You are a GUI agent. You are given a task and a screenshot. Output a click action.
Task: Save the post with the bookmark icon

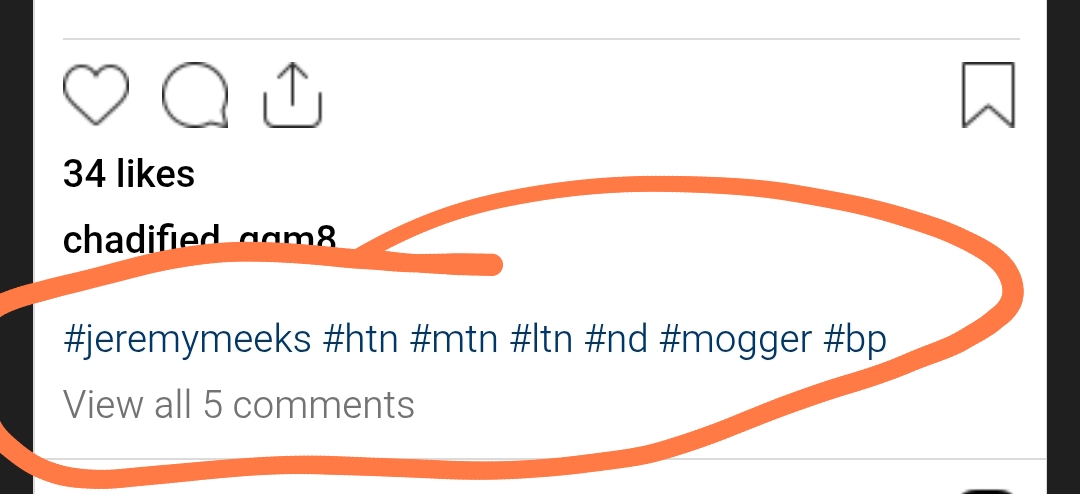pos(988,95)
